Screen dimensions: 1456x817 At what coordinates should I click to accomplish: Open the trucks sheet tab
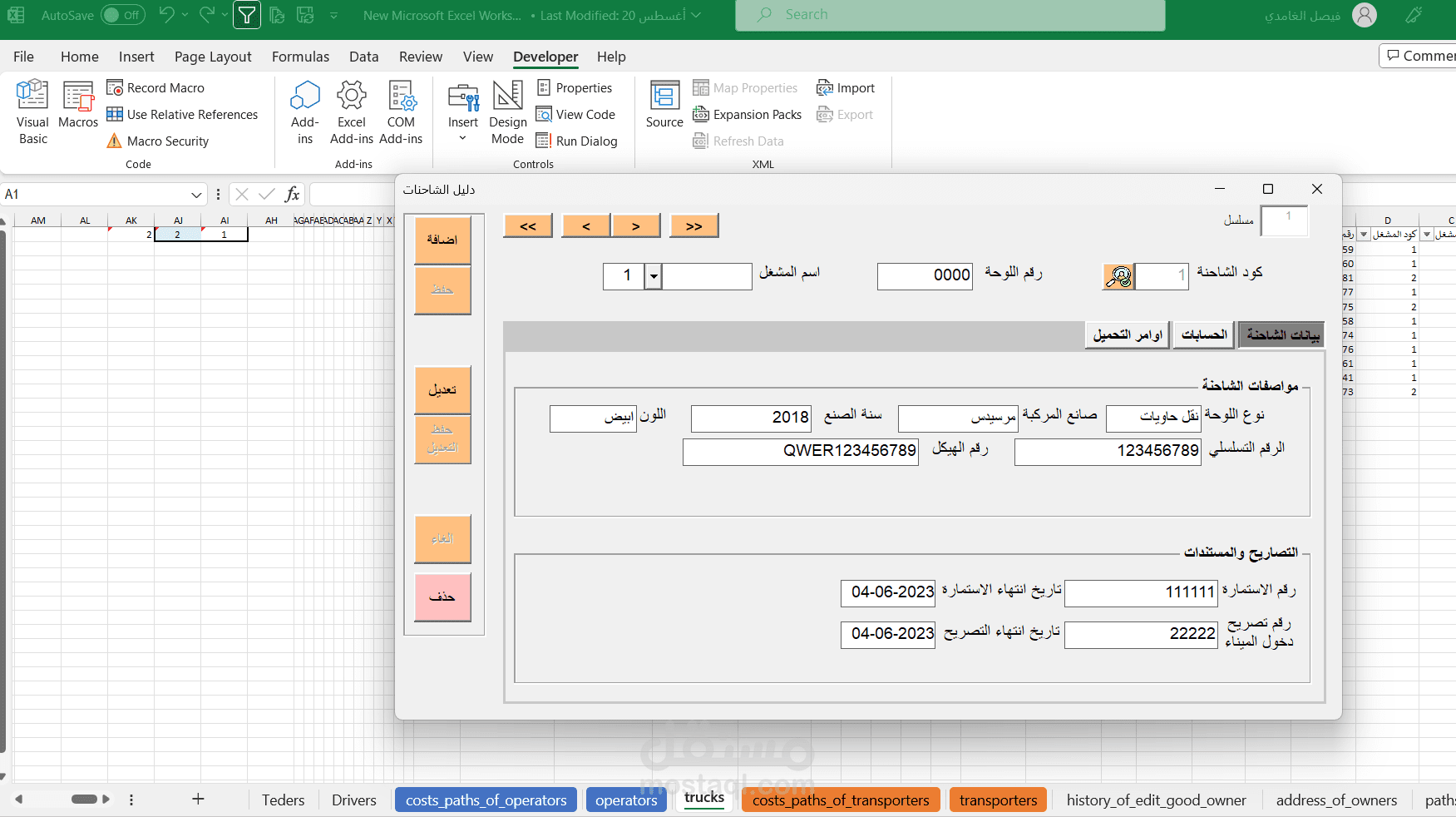click(704, 798)
